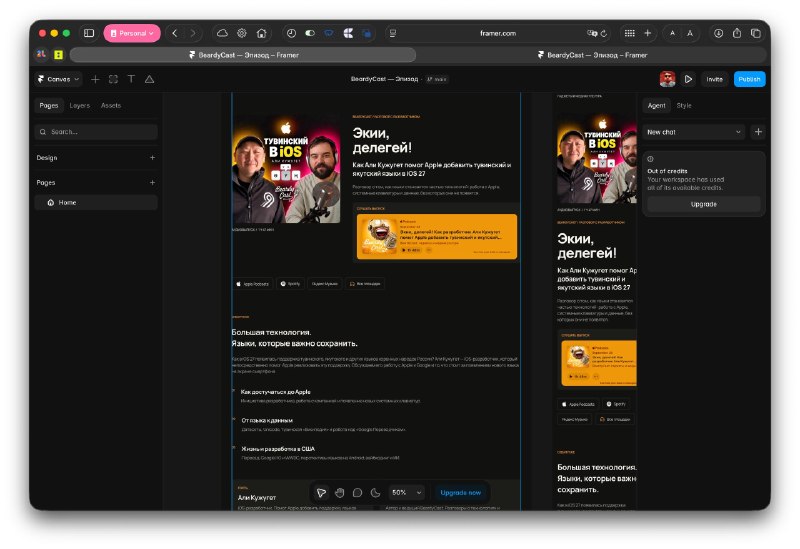This screenshot has height=549, width=800.
Task: Switch to the Pages tab
Action: coord(49,106)
